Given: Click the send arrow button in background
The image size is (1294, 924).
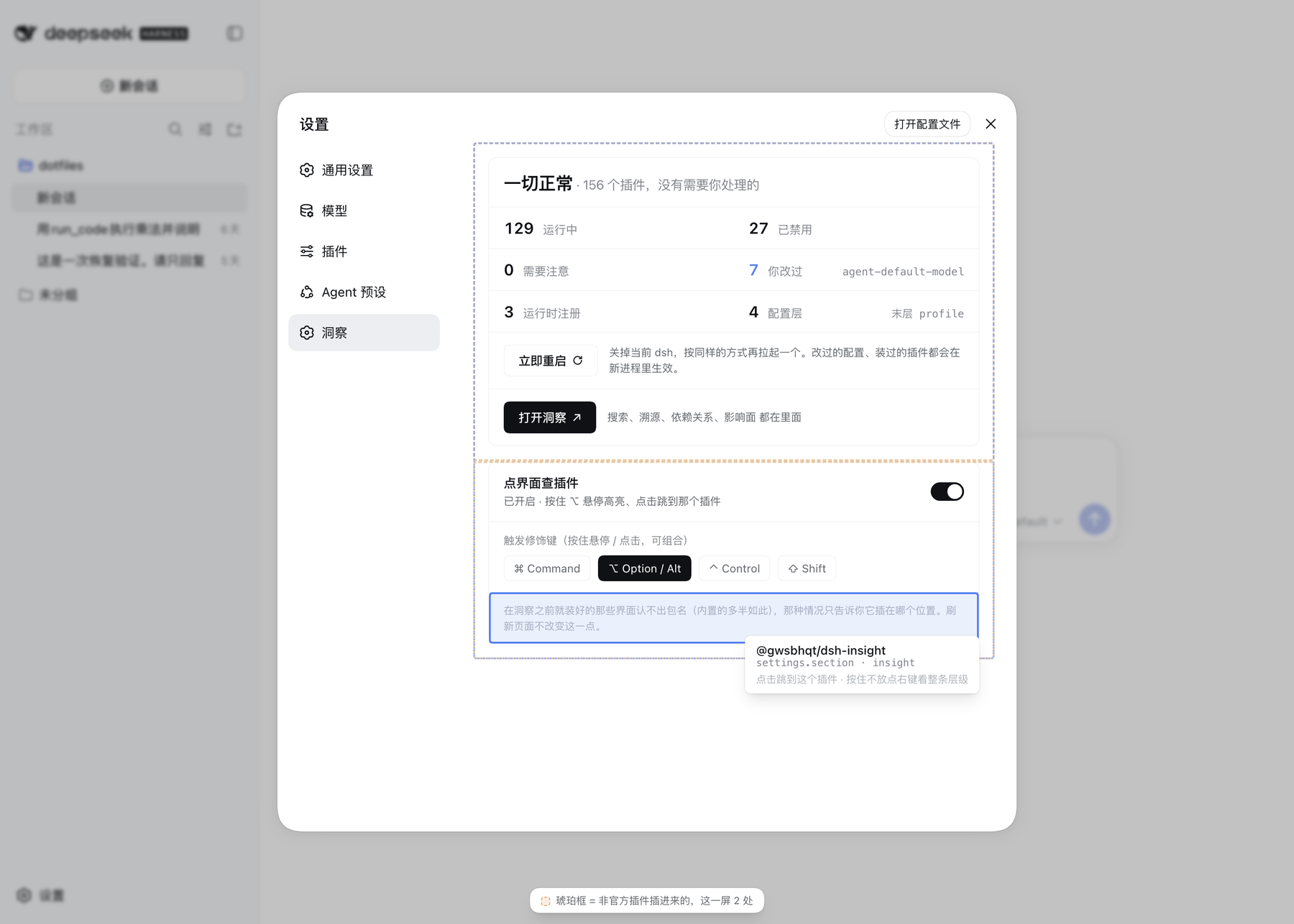Looking at the screenshot, I should click(1094, 519).
